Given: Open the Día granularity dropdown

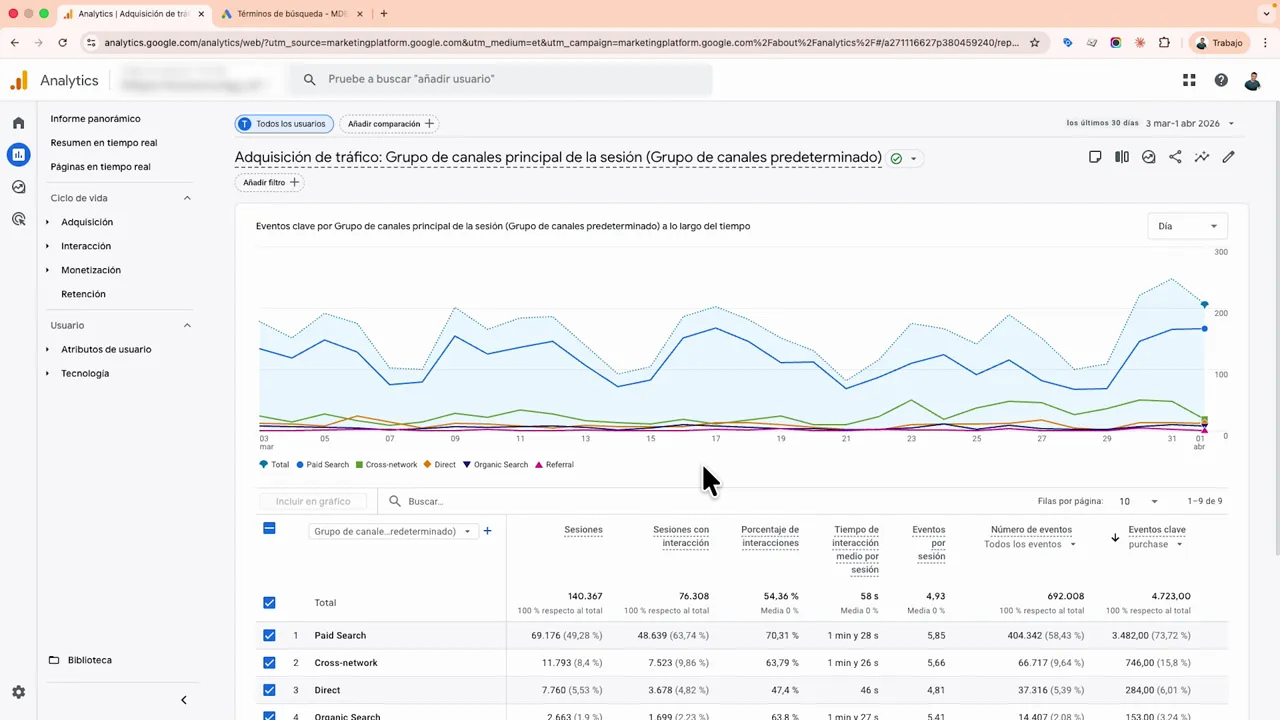Looking at the screenshot, I should (x=1187, y=226).
